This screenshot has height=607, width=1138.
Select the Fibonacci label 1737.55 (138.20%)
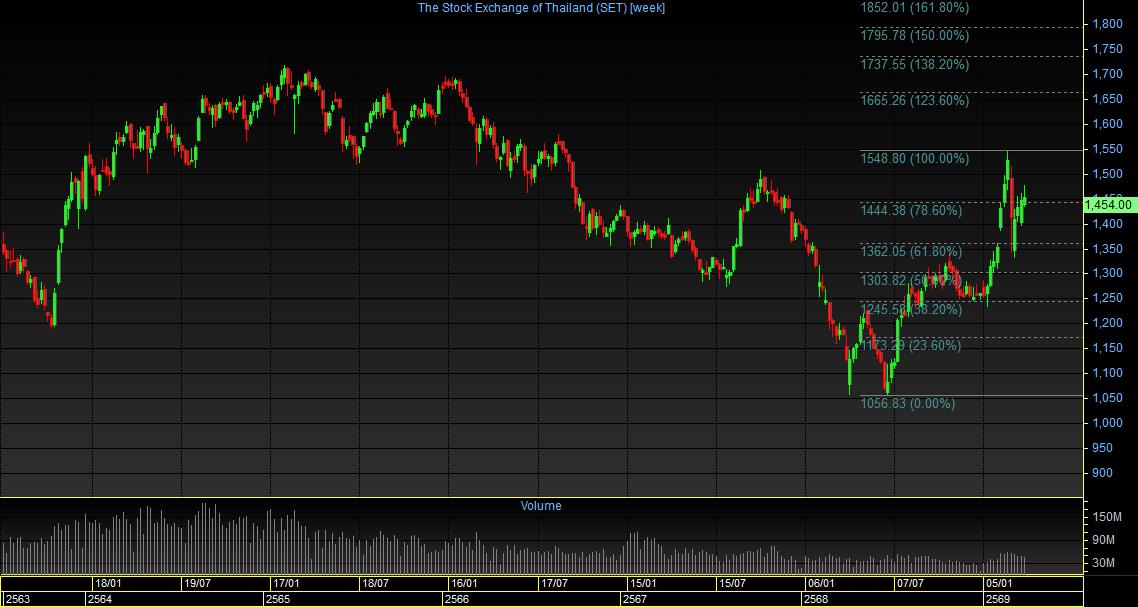(x=914, y=65)
